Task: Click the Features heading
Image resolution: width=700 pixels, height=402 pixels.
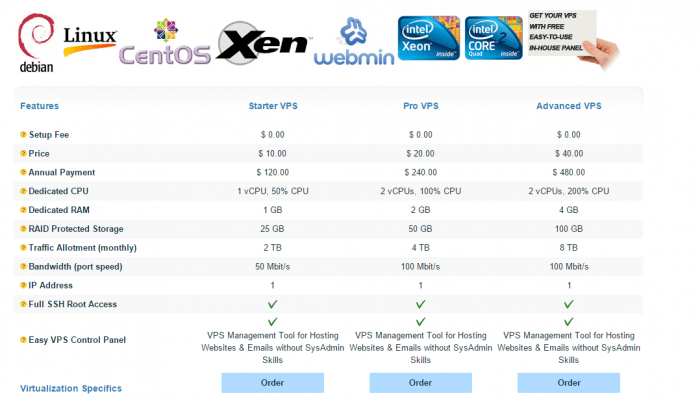Action: pyautogui.click(x=39, y=106)
